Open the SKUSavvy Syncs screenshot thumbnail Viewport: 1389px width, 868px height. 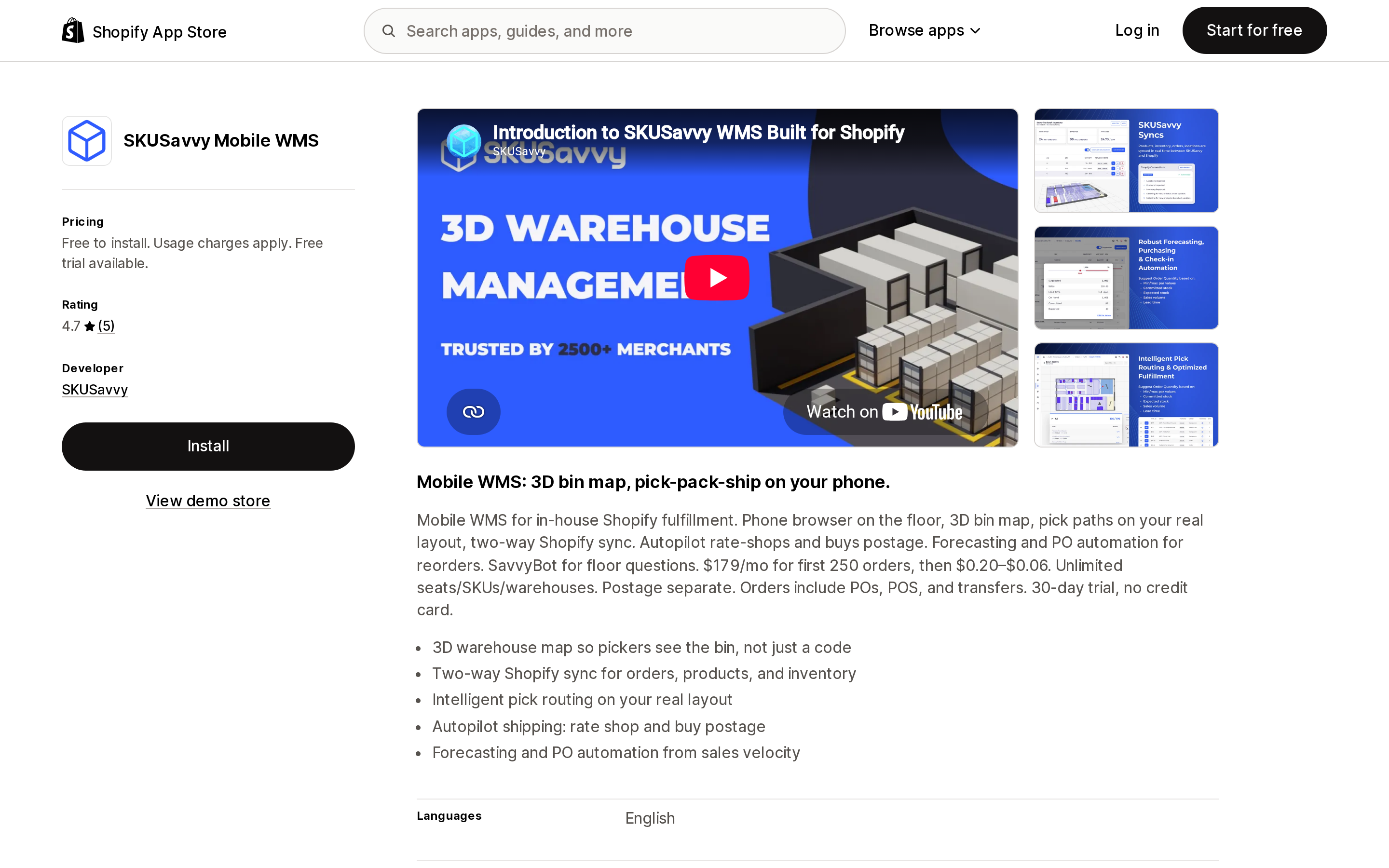(x=1126, y=161)
